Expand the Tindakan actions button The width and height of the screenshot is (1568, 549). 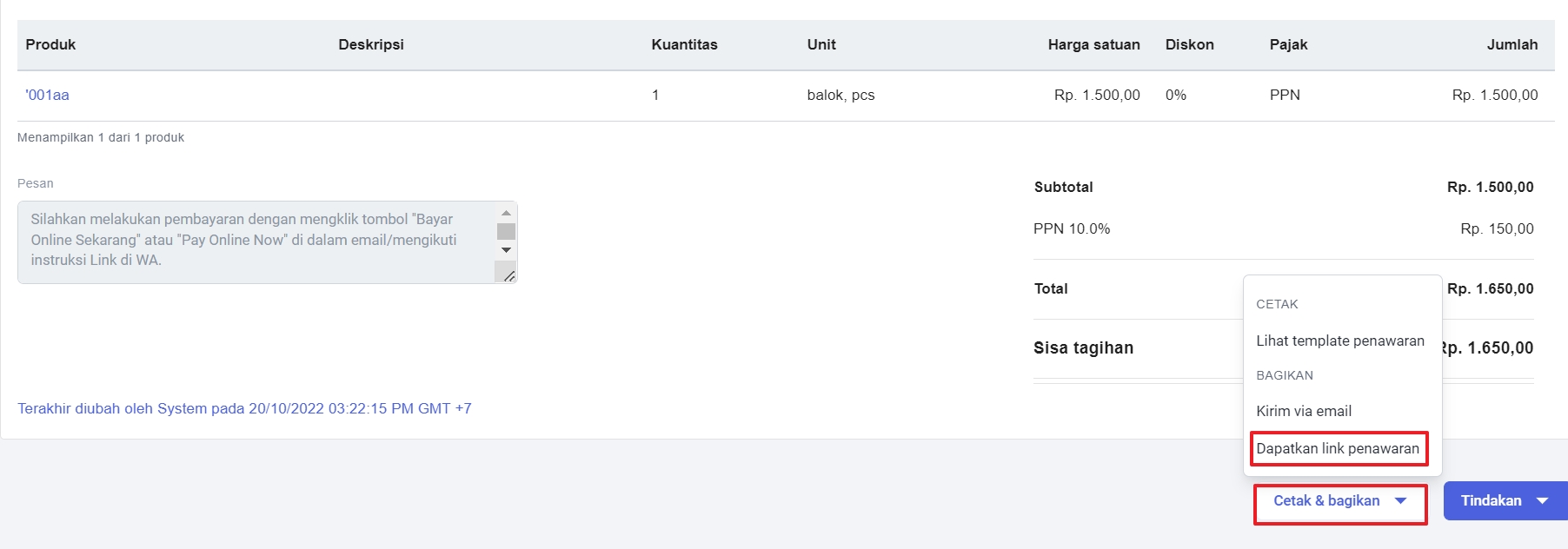coord(1505,501)
